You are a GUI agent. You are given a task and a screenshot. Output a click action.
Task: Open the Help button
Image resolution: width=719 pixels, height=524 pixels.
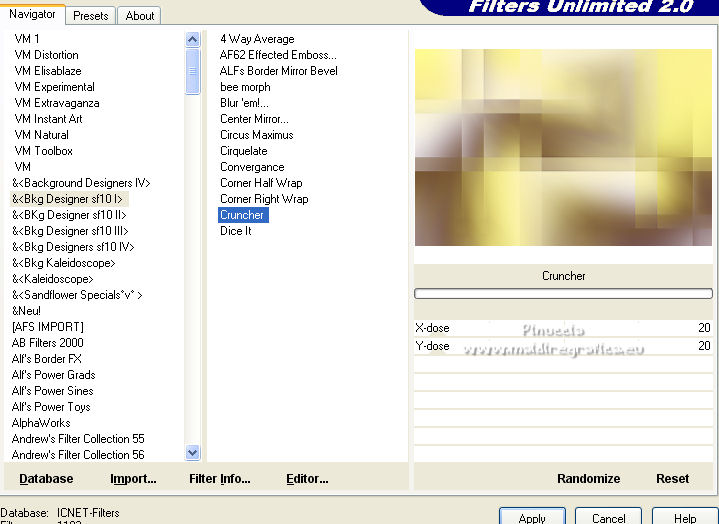coord(685,516)
